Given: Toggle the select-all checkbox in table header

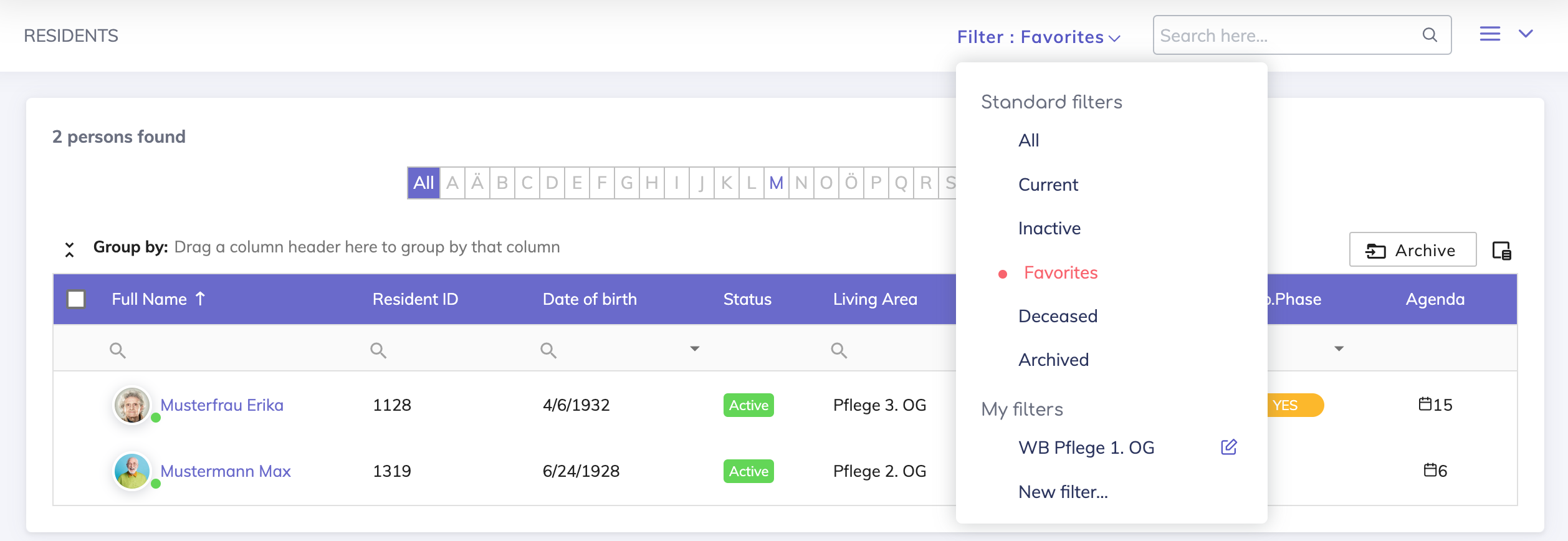Looking at the screenshot, I should pos(76,299).
